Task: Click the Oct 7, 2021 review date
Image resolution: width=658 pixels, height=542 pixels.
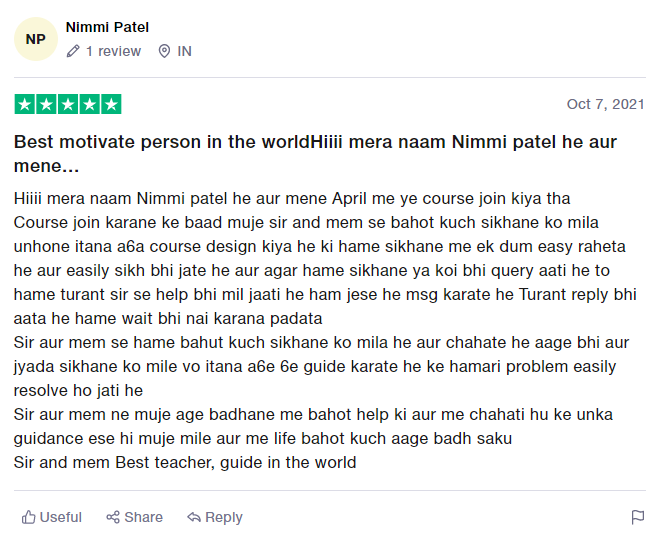Action: pyautogui.click(x=605, y=104)
